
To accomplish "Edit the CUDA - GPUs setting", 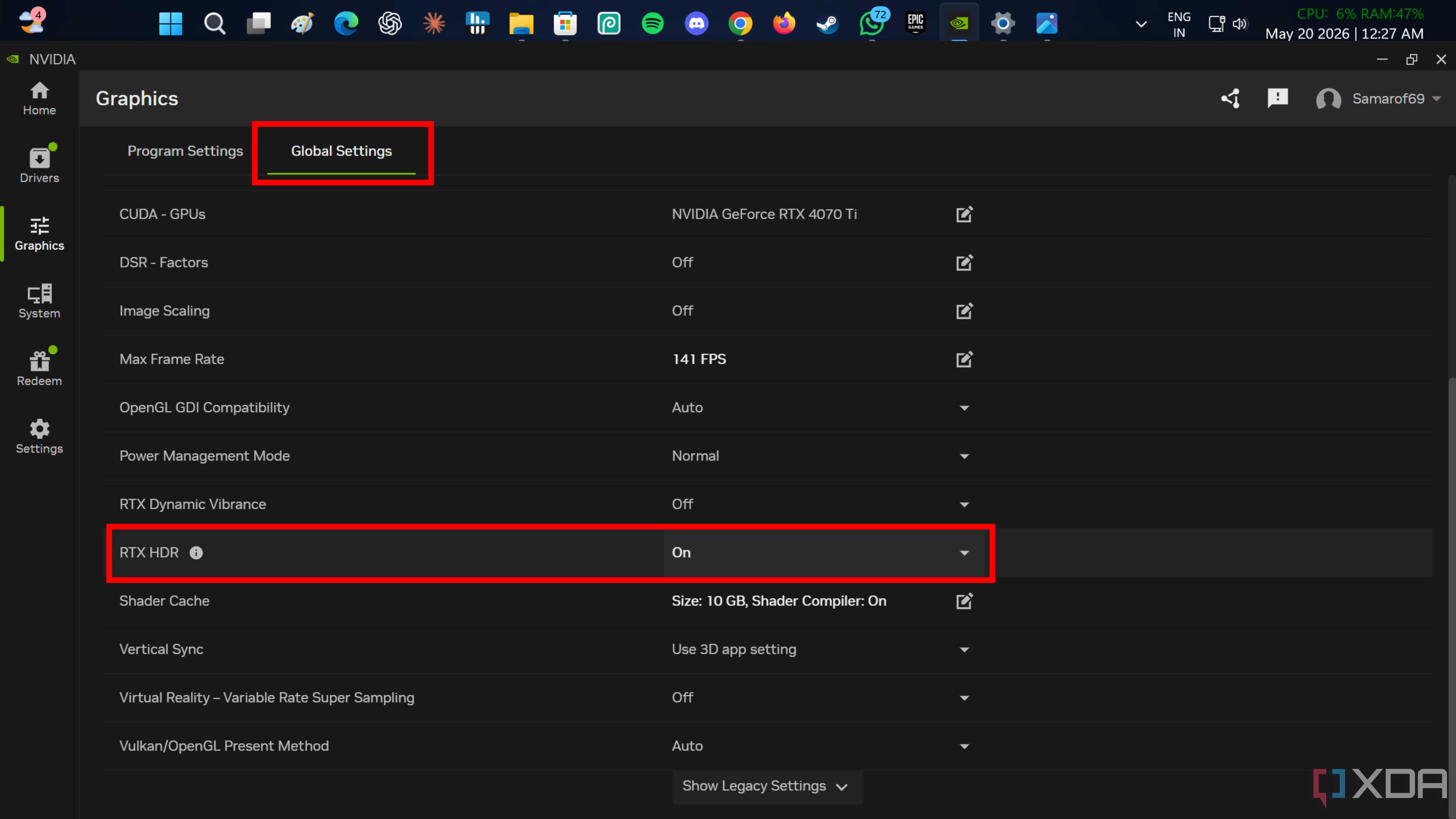I will (964, 214).
